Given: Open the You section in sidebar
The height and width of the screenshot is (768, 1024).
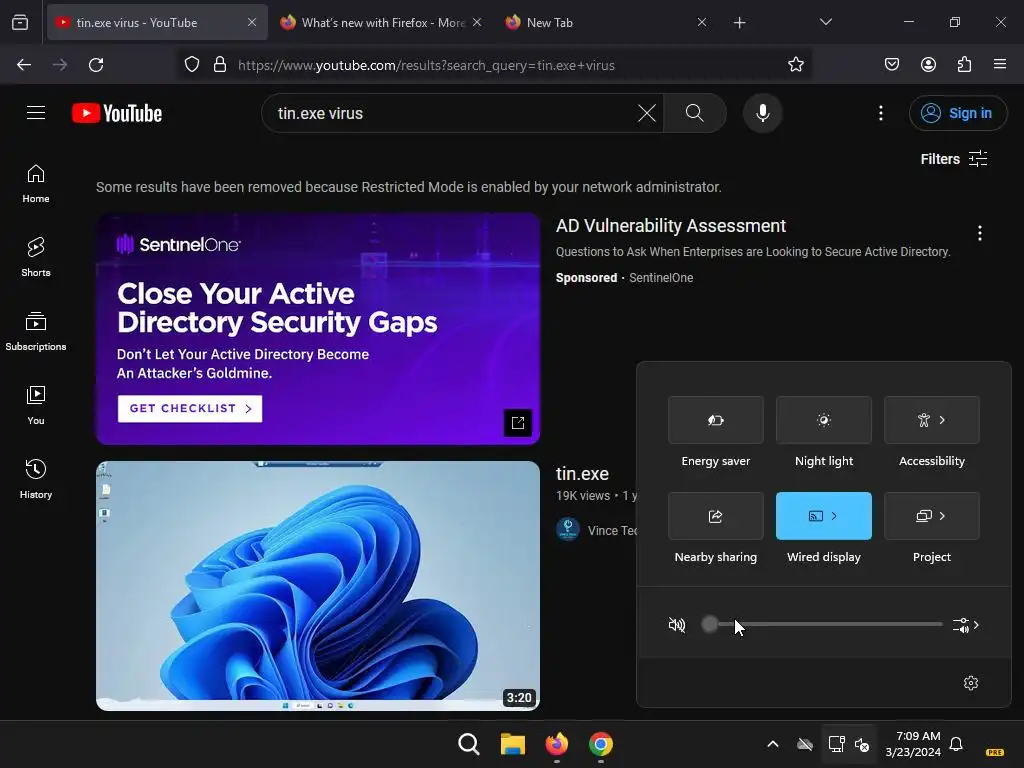Looking at the screenshot, I should point(36,405).
